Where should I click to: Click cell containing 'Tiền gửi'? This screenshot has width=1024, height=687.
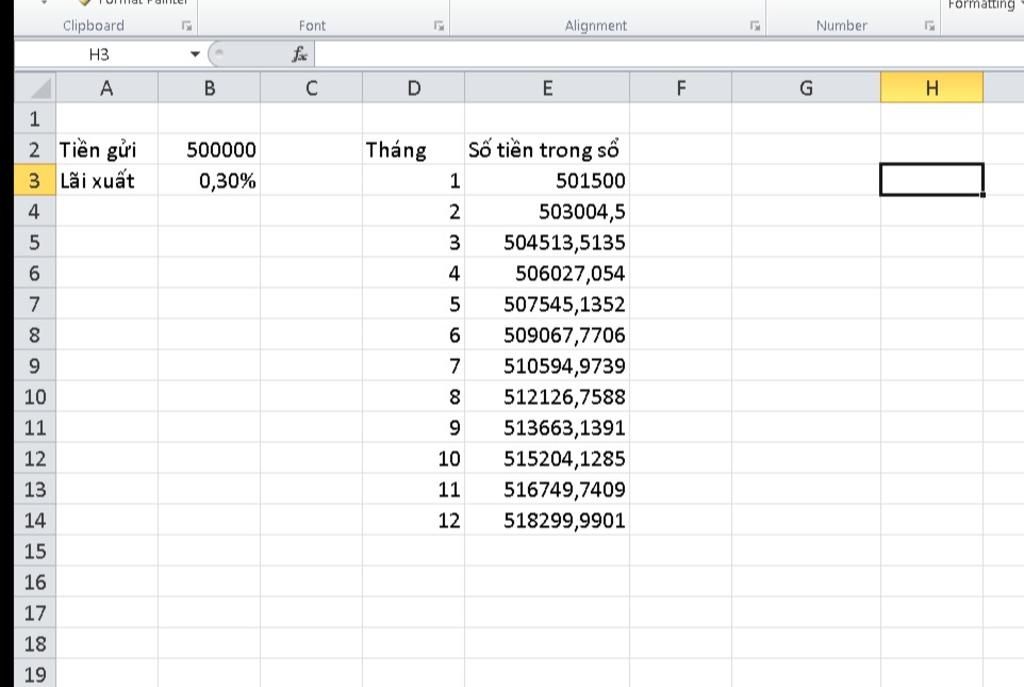coord(107,150)
